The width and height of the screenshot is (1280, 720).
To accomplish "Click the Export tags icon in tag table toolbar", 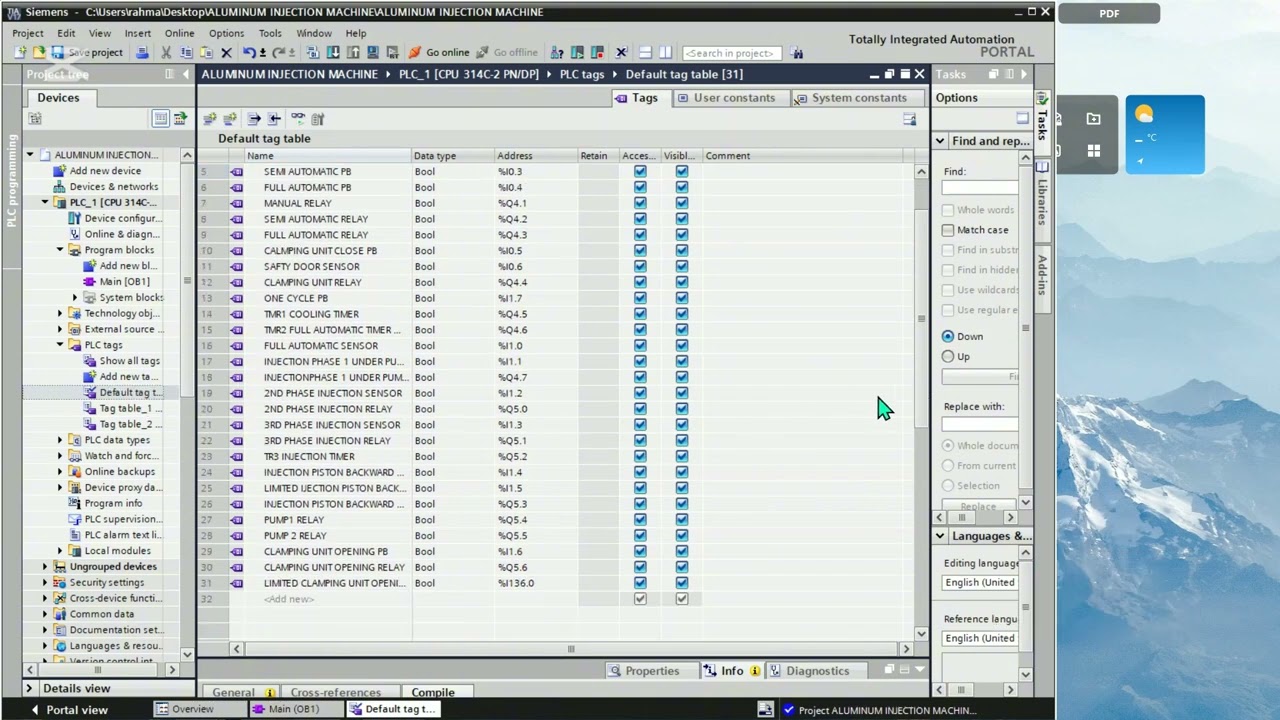I will 254,119.
